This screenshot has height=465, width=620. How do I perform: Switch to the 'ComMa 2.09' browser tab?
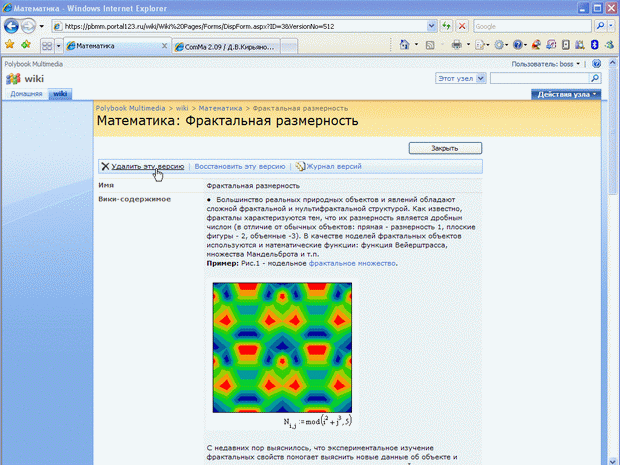[225, 46]
